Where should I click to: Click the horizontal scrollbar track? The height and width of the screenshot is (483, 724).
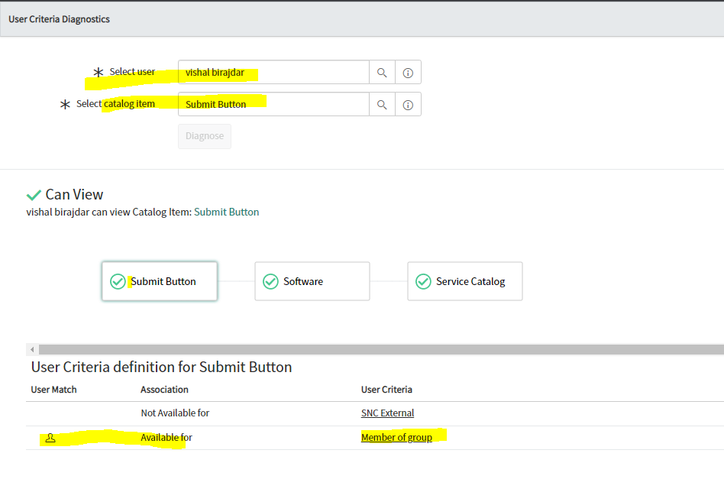tap(381, 350)
